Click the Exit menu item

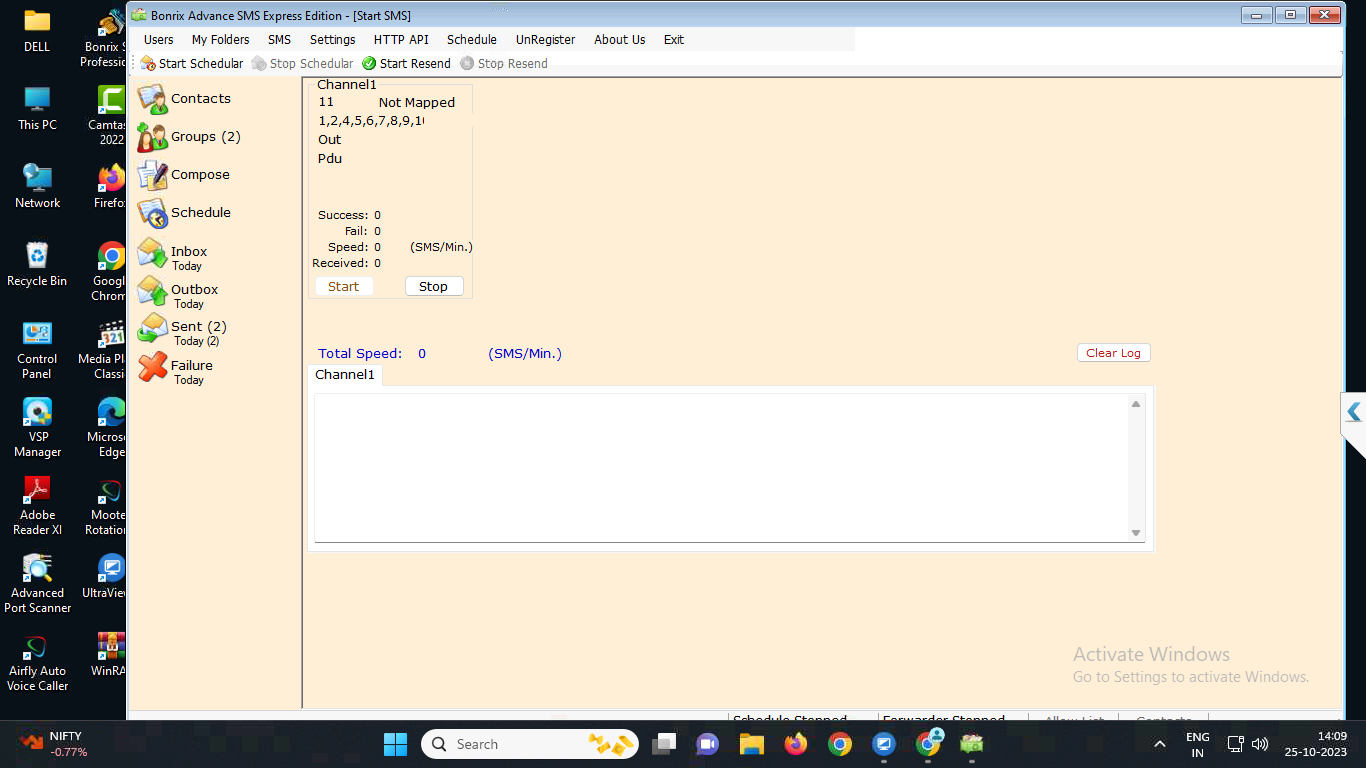click(x=674, y=40)
